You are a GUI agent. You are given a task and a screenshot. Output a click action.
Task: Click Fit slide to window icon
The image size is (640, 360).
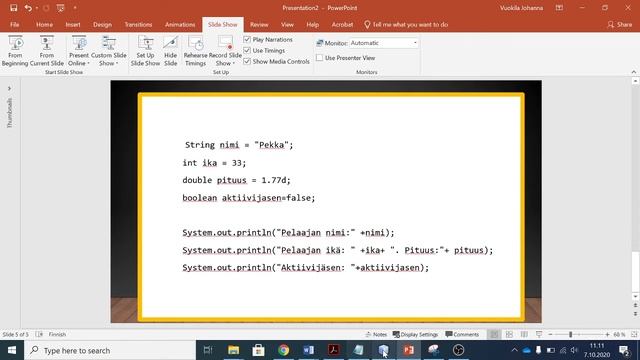point(634,334)
